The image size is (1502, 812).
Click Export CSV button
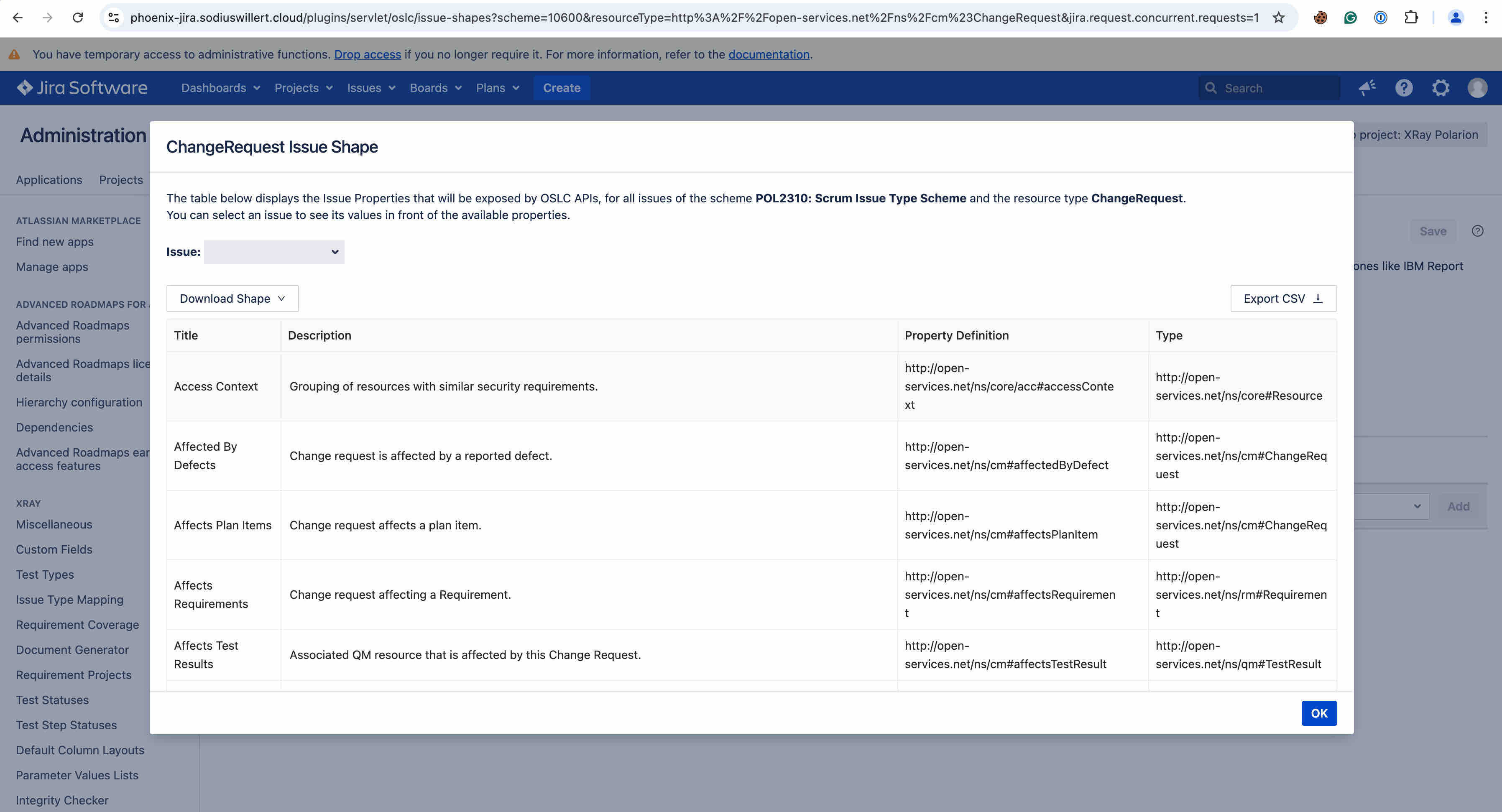tap(1283, 299)
